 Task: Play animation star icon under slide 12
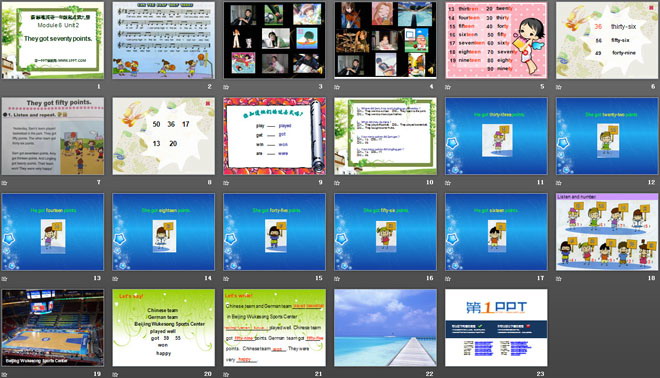pyautogui.click(x=559, y=183)
